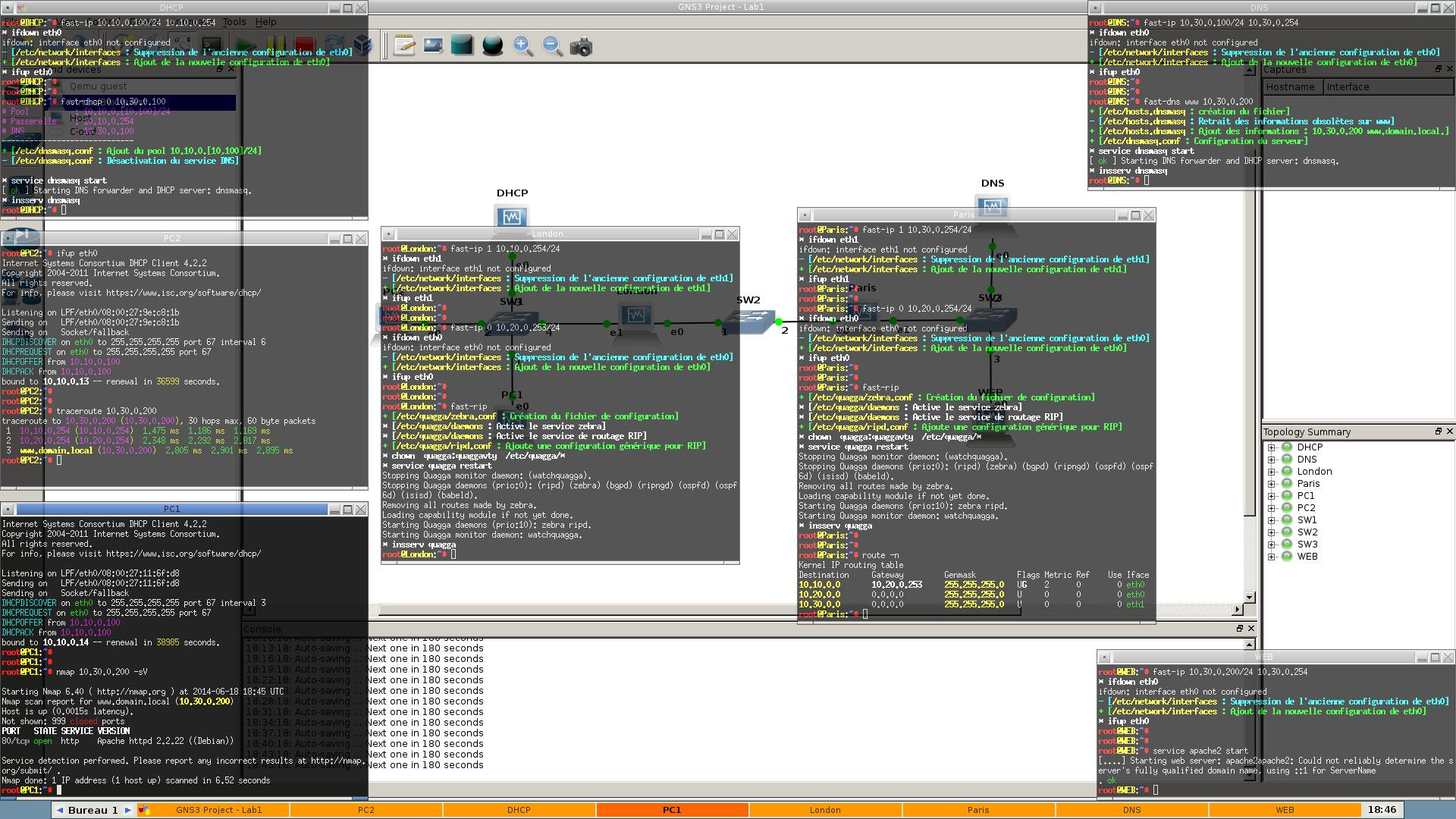The height and width of the screenshot is (819, 1456).
Task: Go to the previous desktop with the Bureau left arrow
Action: (x=59, y=810)
